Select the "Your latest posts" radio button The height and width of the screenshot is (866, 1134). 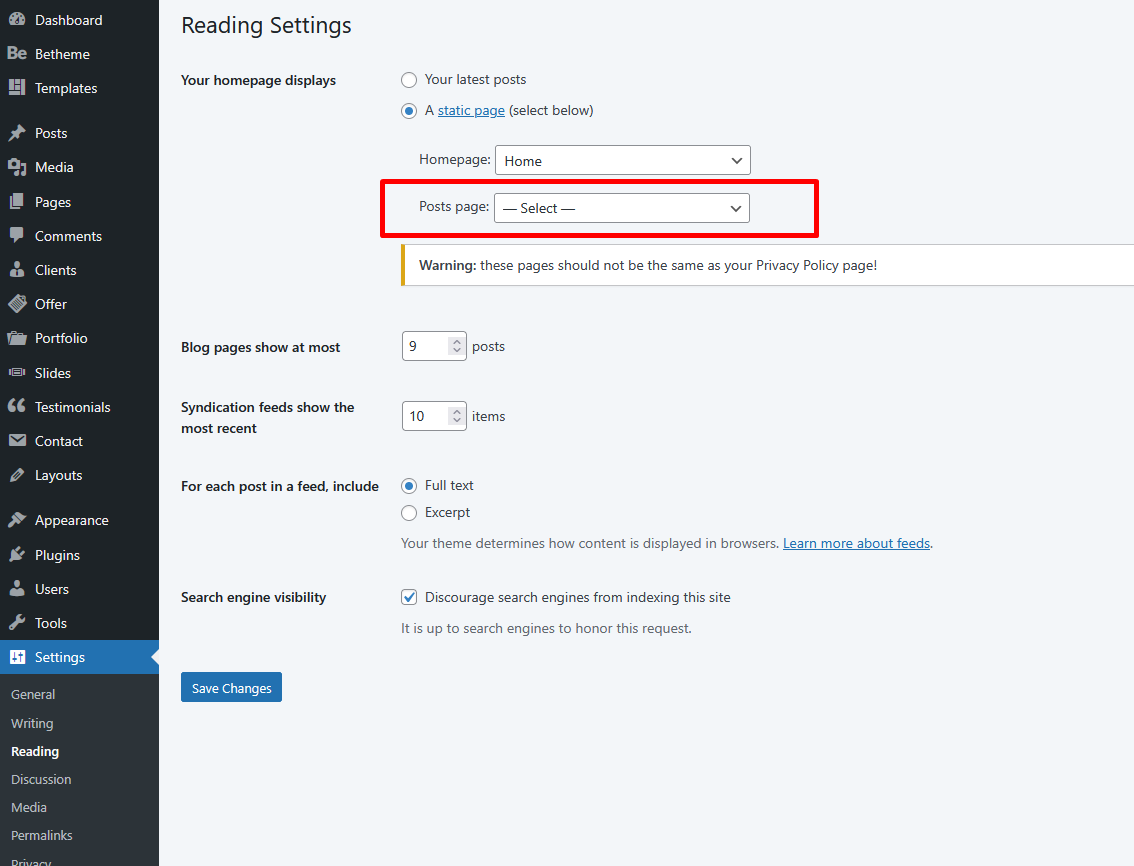click(409, 80)
